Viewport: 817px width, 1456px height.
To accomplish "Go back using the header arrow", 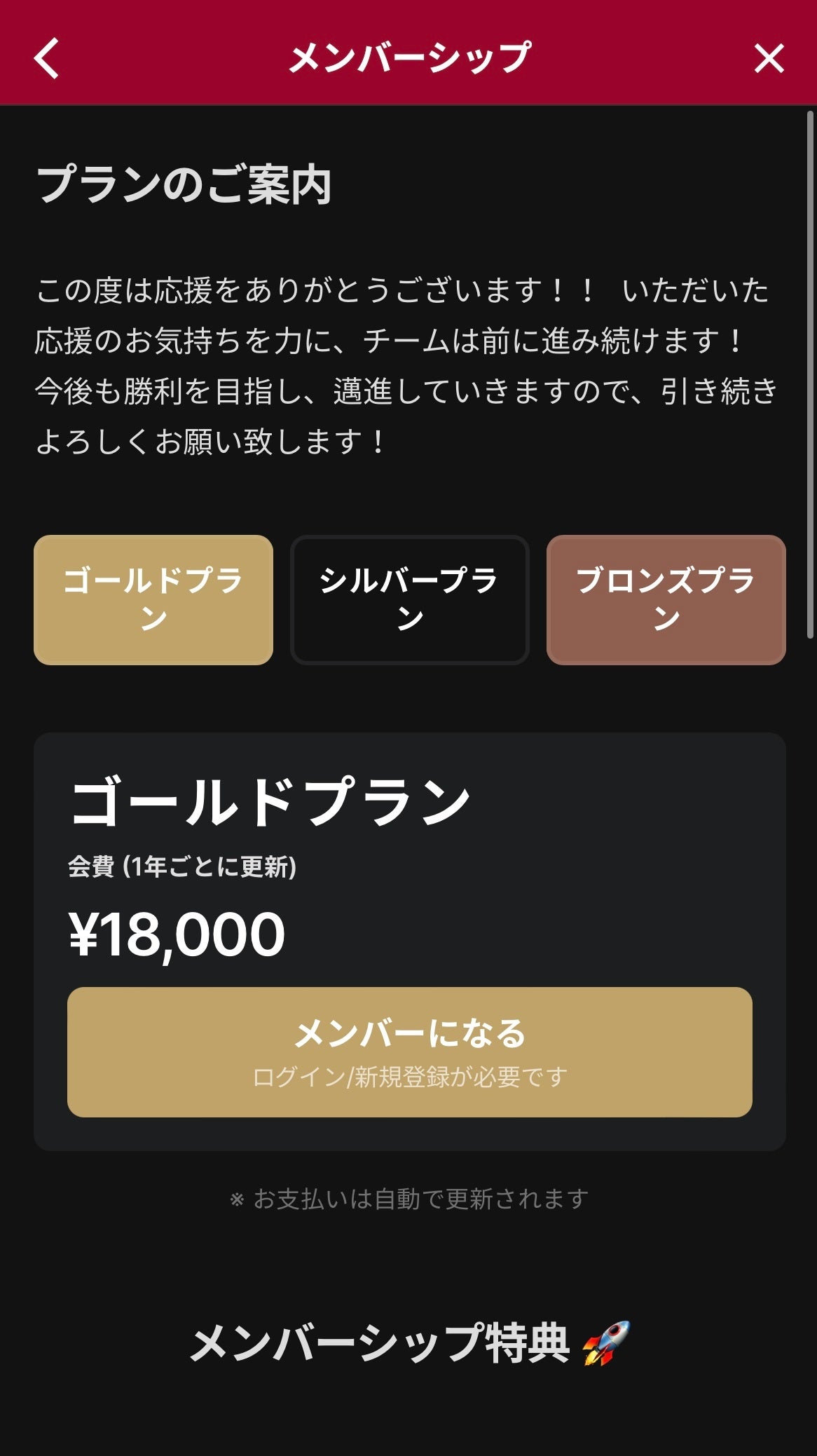I will (x=47, y=58).
